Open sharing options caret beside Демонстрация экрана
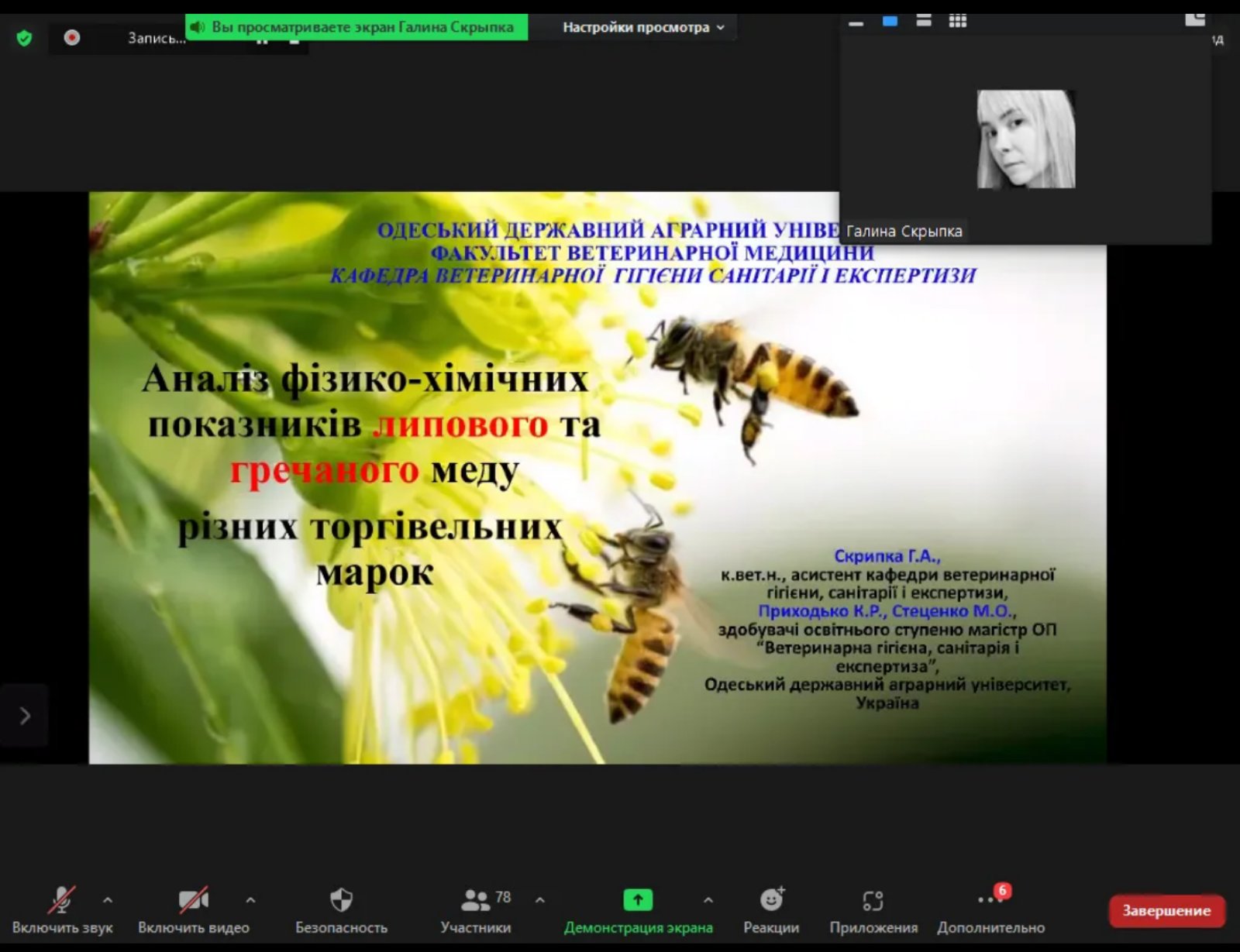1240x952 pixels. point(708,900)
